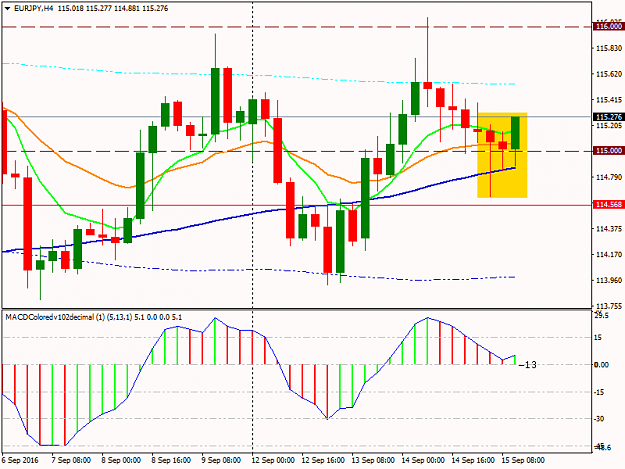
Task: Click the 113.755 price axis value
Action: (x=609, y=306)
